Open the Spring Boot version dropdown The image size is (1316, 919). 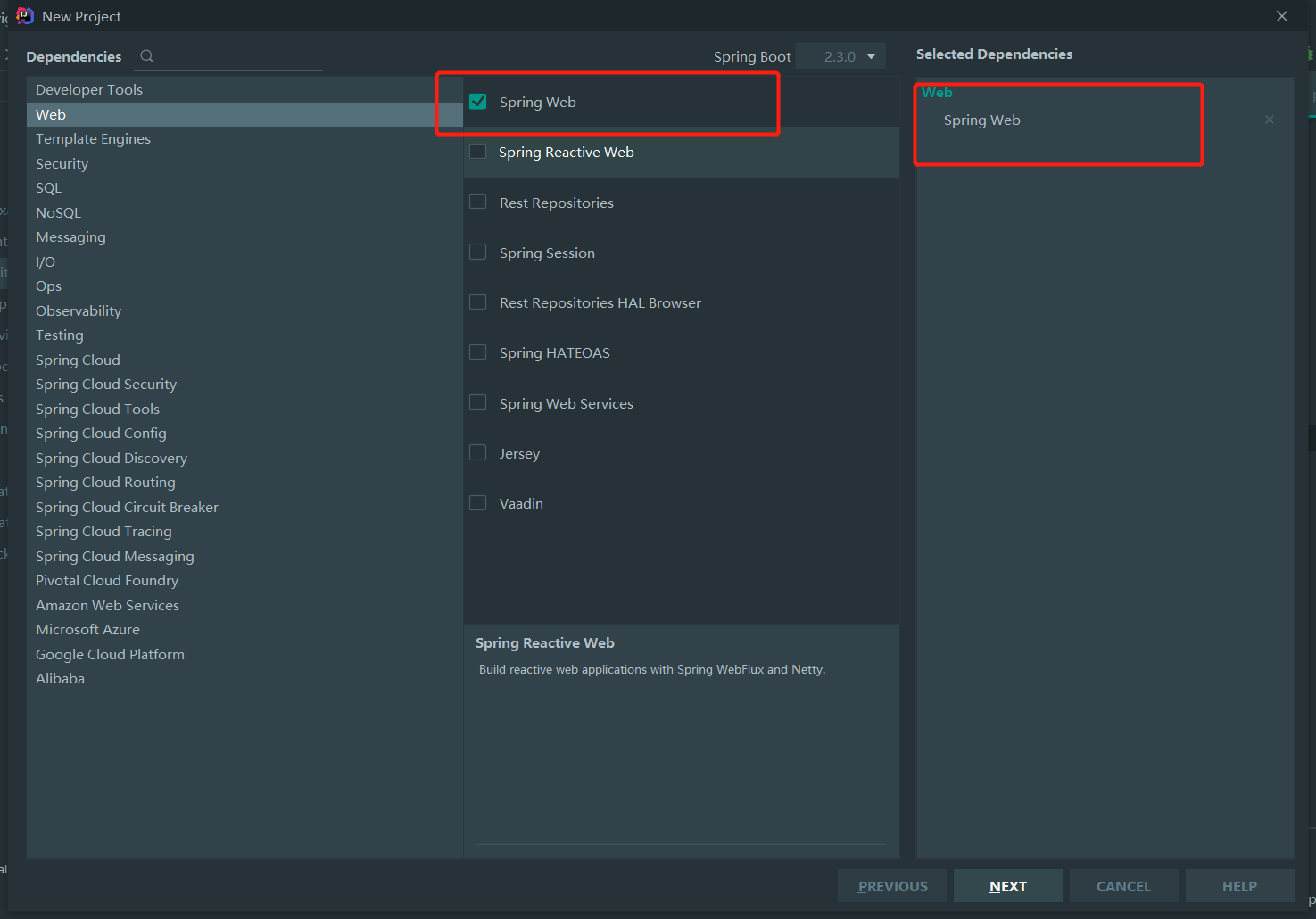840,56
